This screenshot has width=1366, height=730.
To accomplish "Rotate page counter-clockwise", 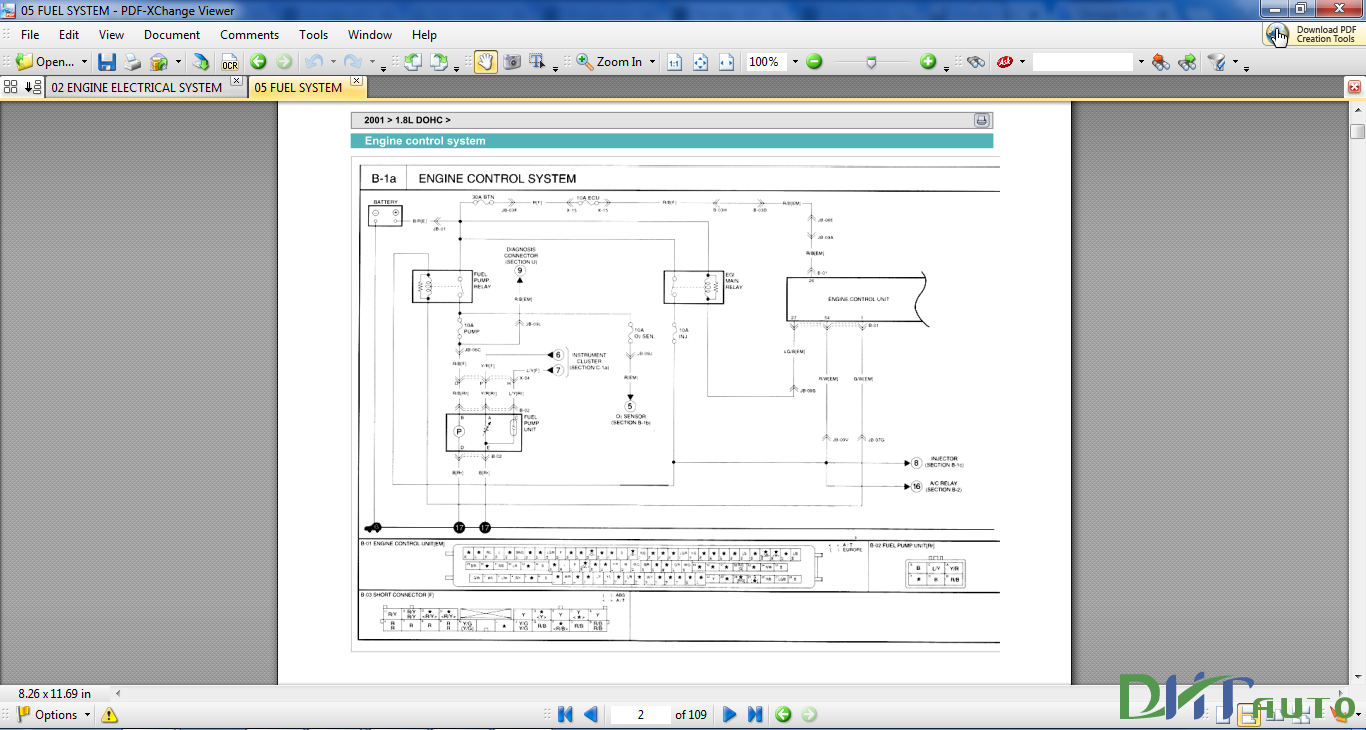I will 412,62.
